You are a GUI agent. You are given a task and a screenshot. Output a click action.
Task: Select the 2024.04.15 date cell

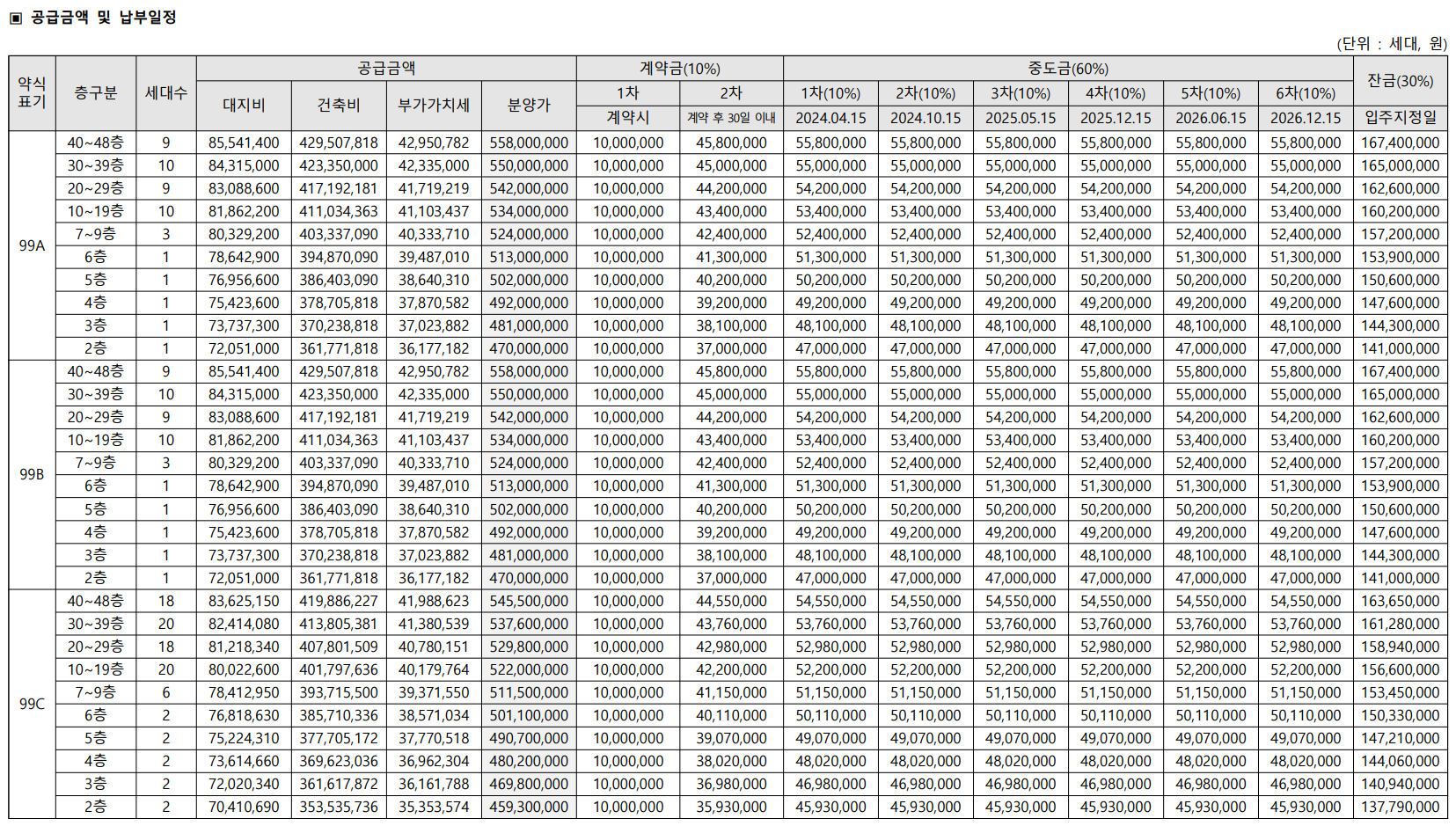click(830, 118)
